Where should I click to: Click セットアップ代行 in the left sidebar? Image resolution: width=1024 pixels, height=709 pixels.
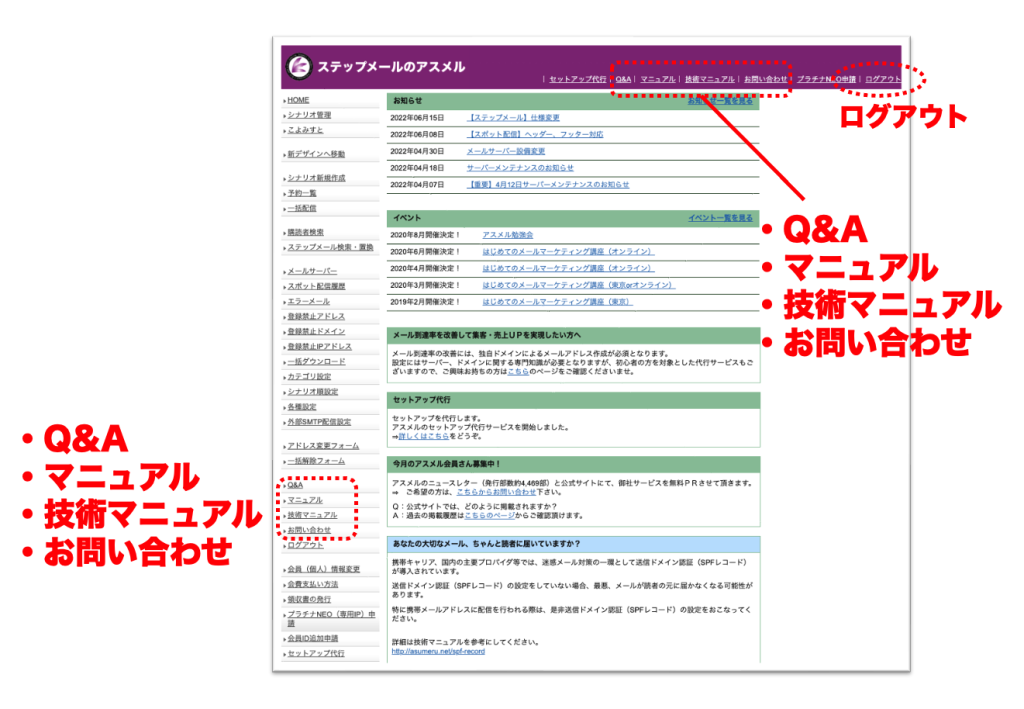[x=316, y=654]
